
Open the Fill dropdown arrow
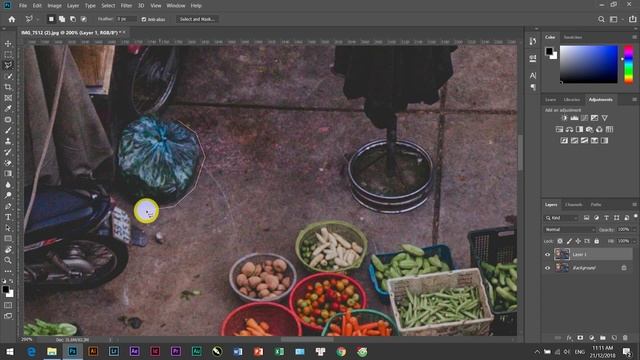(x=633, y=241)
